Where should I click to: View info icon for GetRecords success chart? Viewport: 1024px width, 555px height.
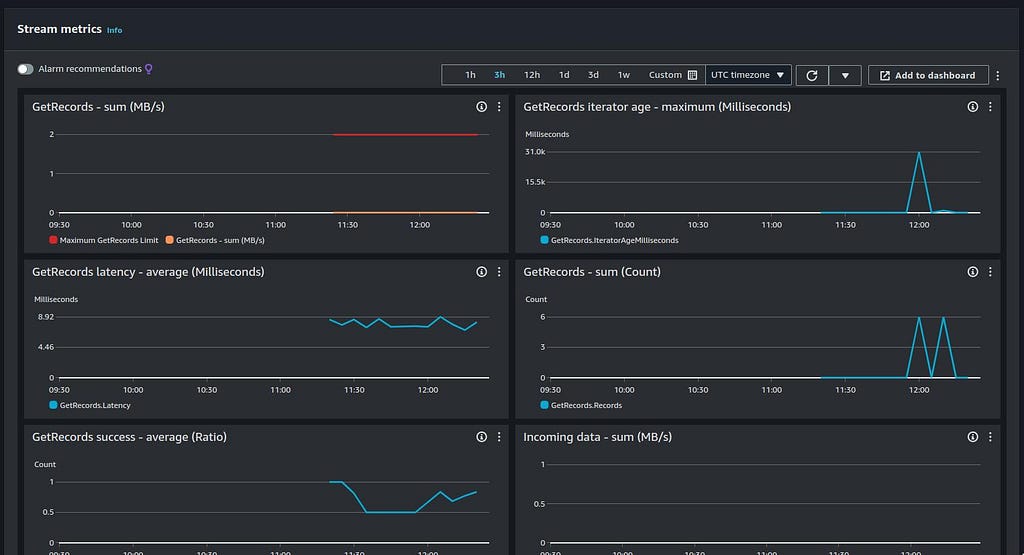pos(481,437)
